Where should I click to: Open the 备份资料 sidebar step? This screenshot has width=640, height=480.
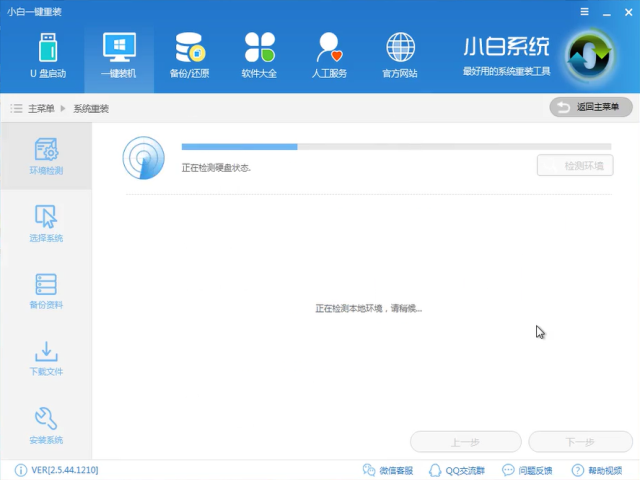[46, 290]
